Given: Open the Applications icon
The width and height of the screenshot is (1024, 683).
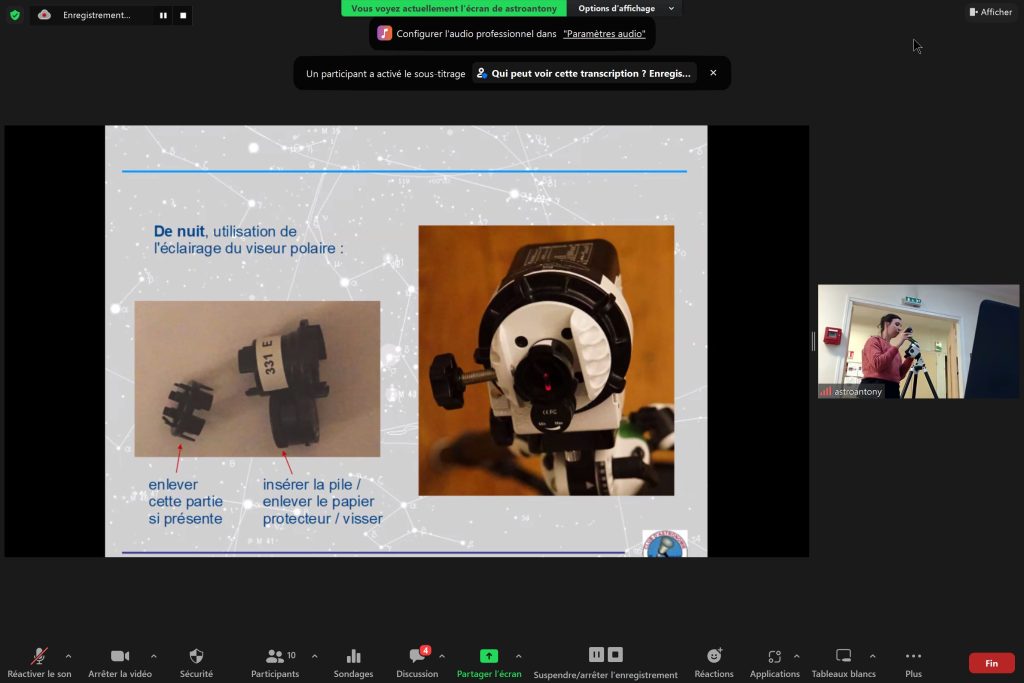Looking at the screenshot, I should pos(775,662).
